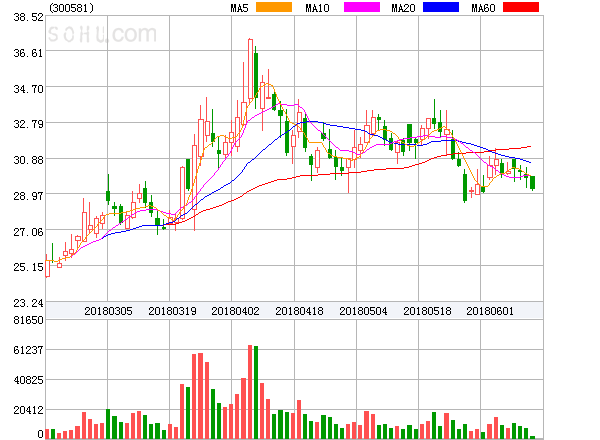Click the red MA60 legend swatch
This screenshot has width=600, height=440.
pyautogui.click(x=521, y=7)
